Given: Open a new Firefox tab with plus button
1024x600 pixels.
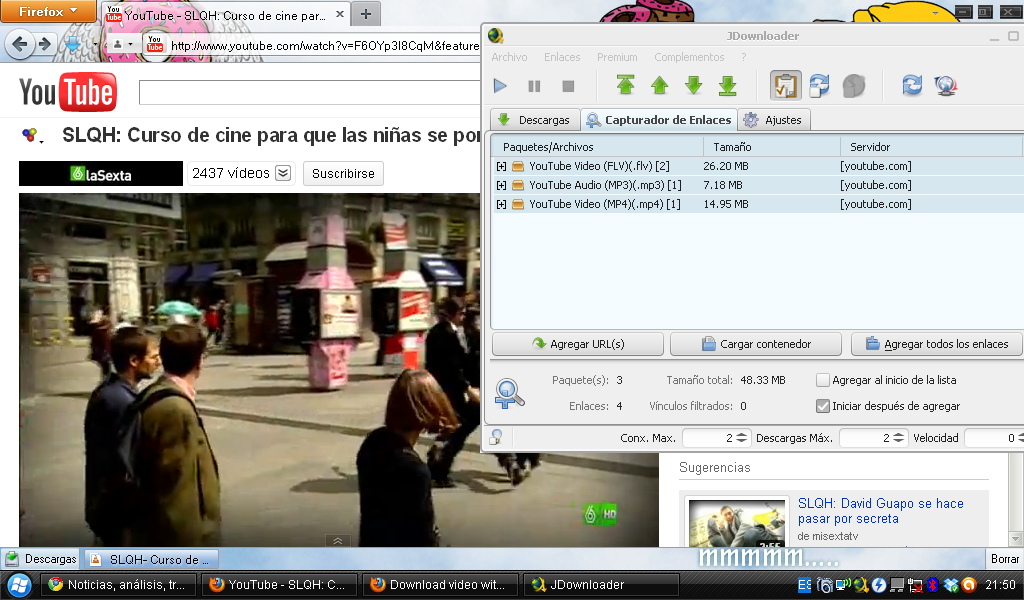Looking at the screenshot, I should [x=366, y=14].
